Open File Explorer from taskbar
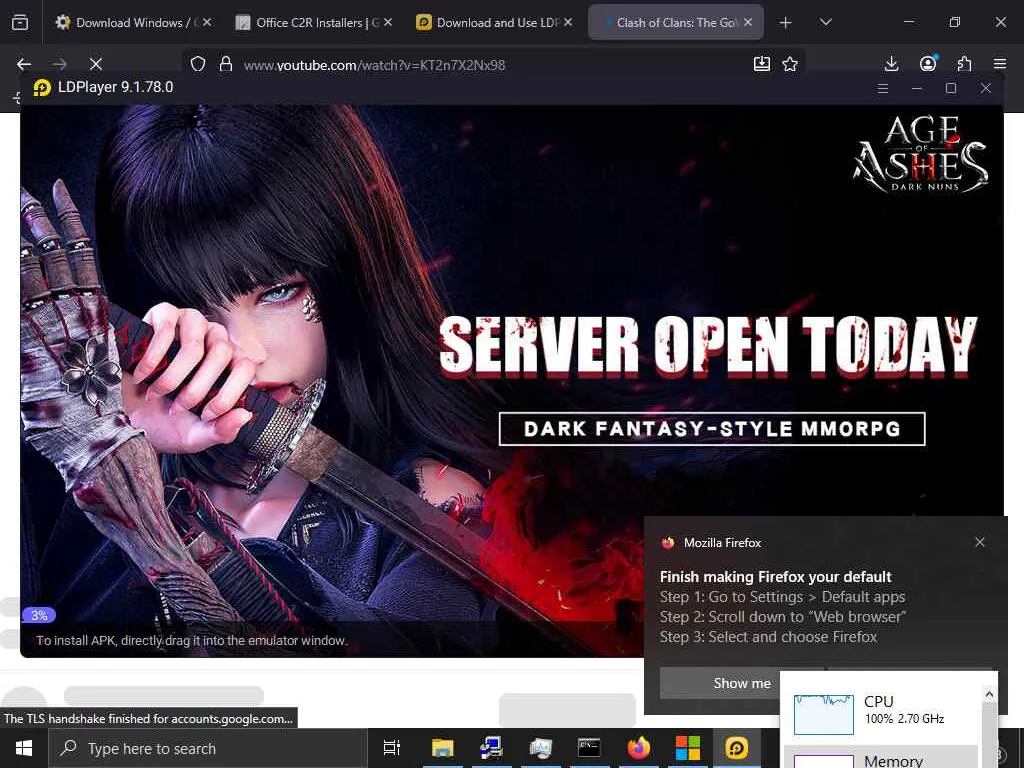Viewport: 1024px width, 768px height. [x=442, y=748]
